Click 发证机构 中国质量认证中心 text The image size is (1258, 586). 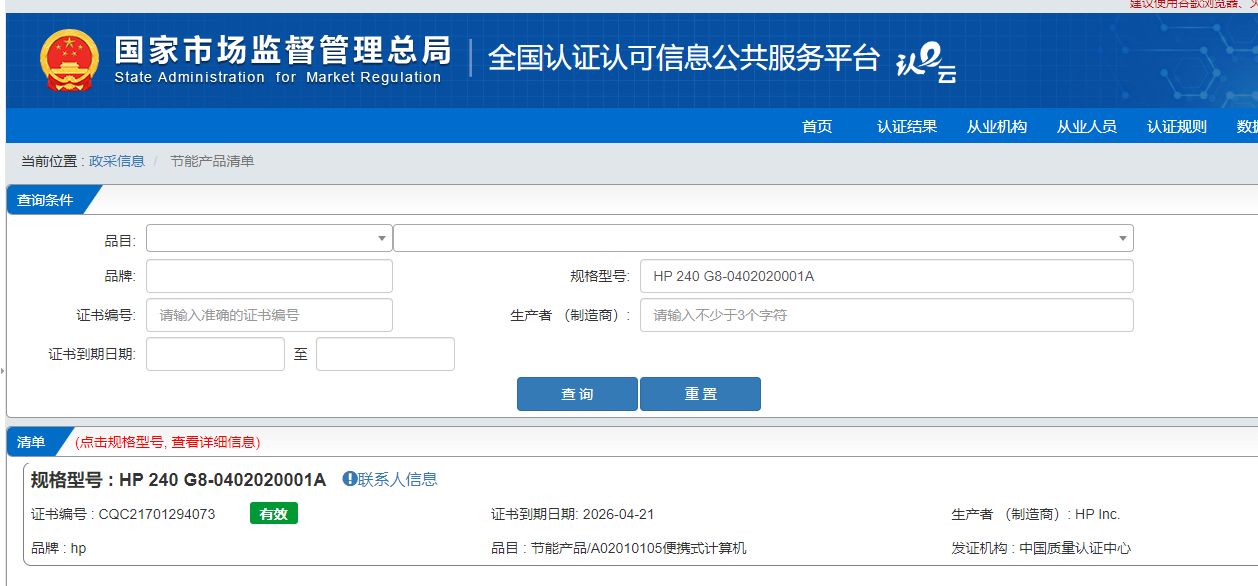coord(1041,548)
